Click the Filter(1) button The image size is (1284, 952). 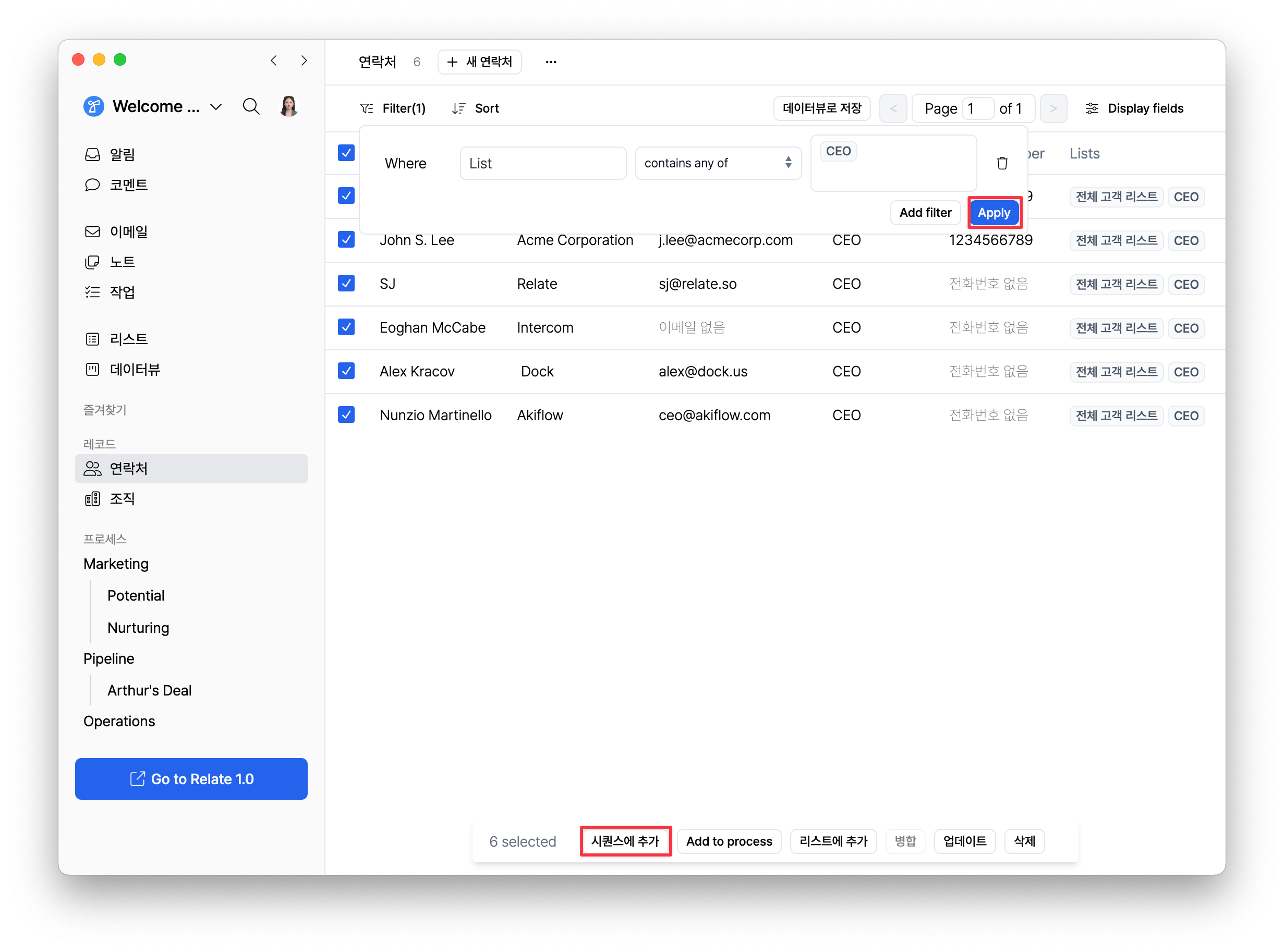393,108
